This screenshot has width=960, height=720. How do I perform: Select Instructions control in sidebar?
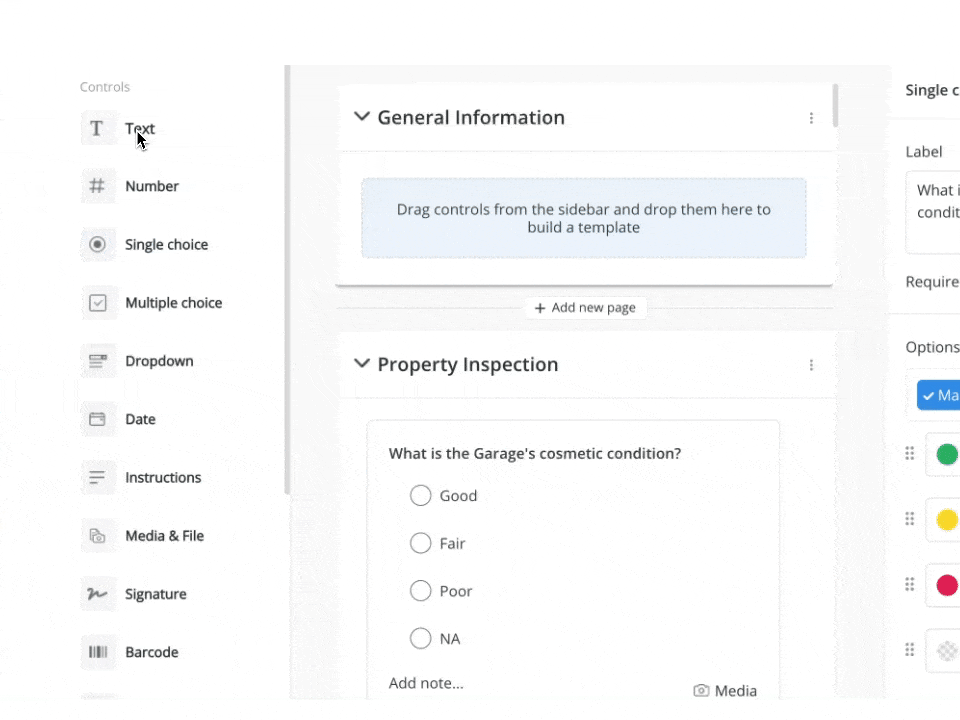pos(162,478)
